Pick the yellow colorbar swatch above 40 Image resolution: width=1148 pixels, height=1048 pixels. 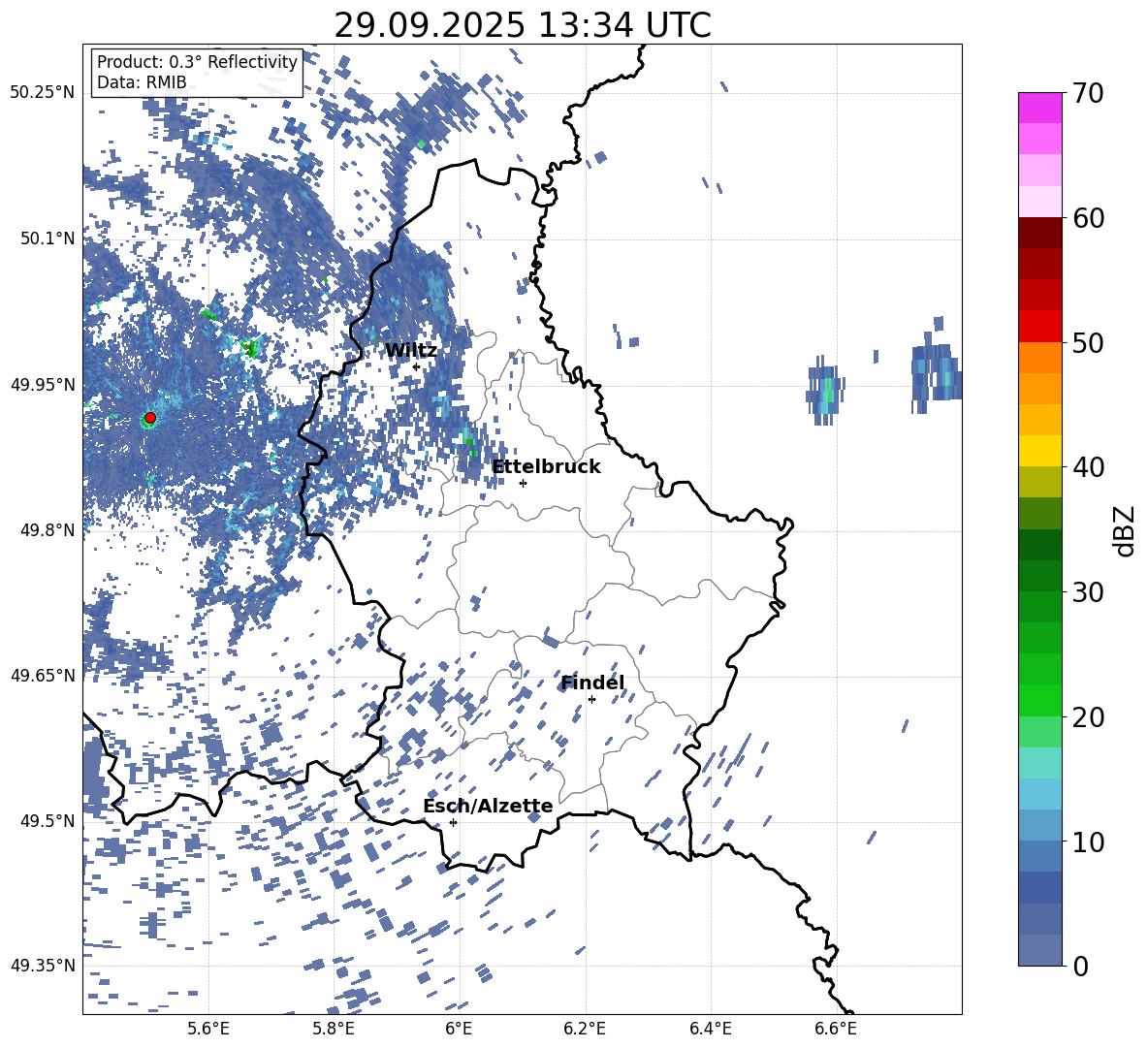click(x=1039, y=451)
